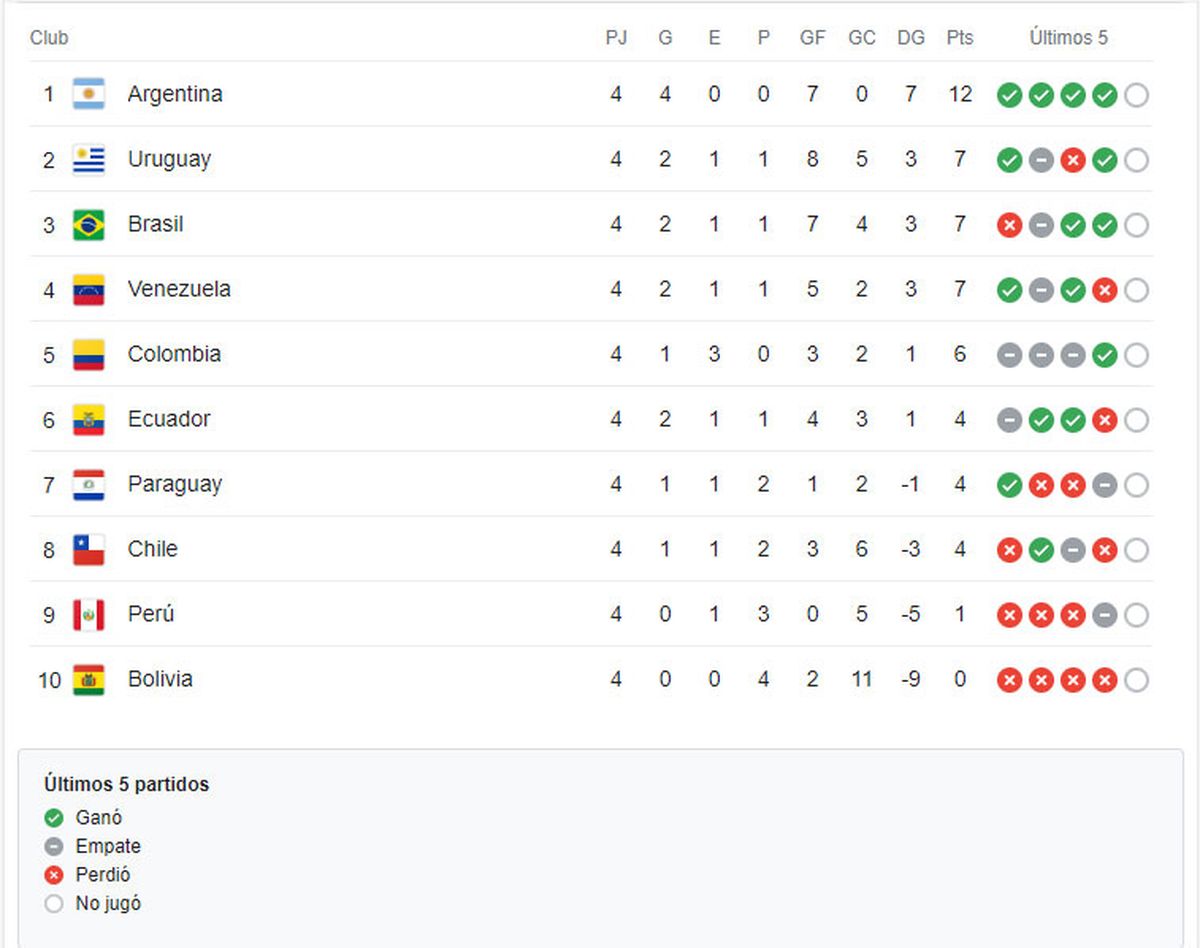The width and height of the screenshot is (1200, 948).
Task: Select the Últimos 5 column header
Action: point(1069,38)
